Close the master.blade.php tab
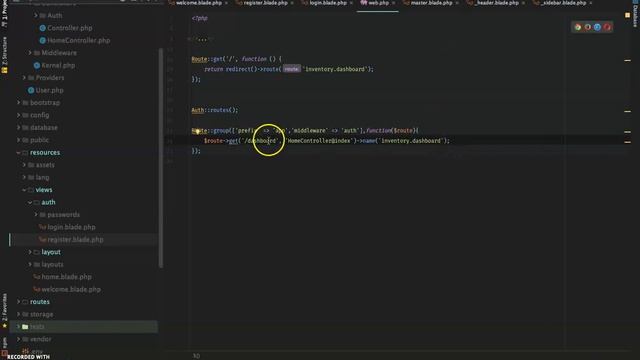Image resolution: width=640 pixels, height=360 pixels. 457,3
